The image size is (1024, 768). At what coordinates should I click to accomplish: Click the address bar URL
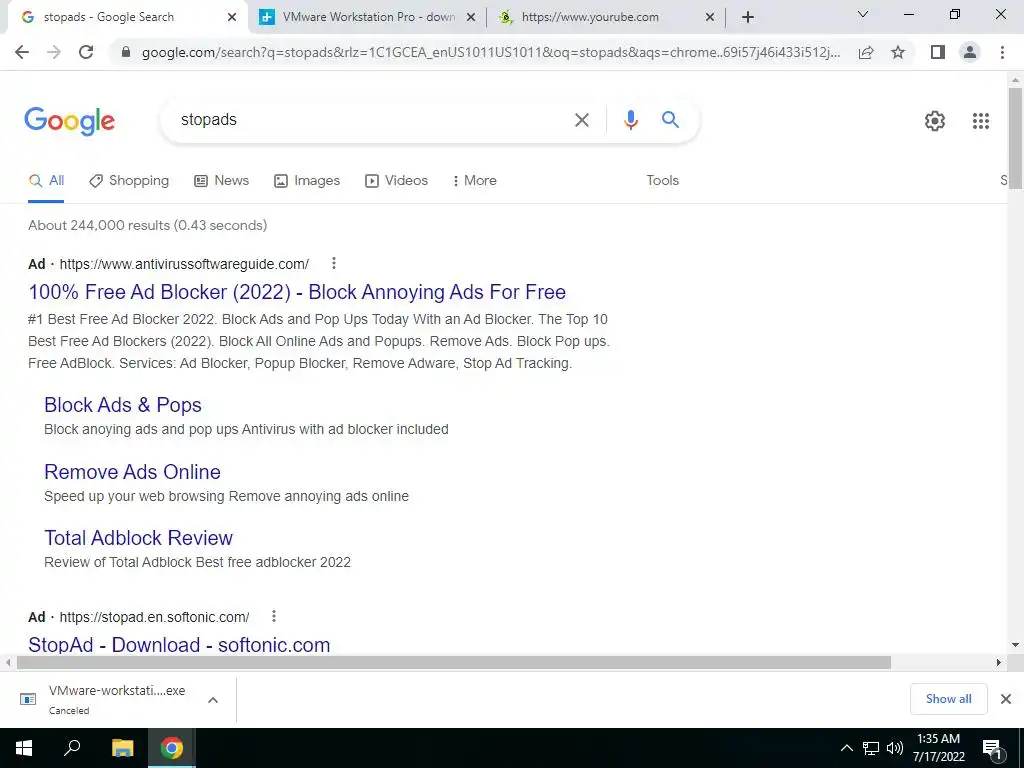490,52
